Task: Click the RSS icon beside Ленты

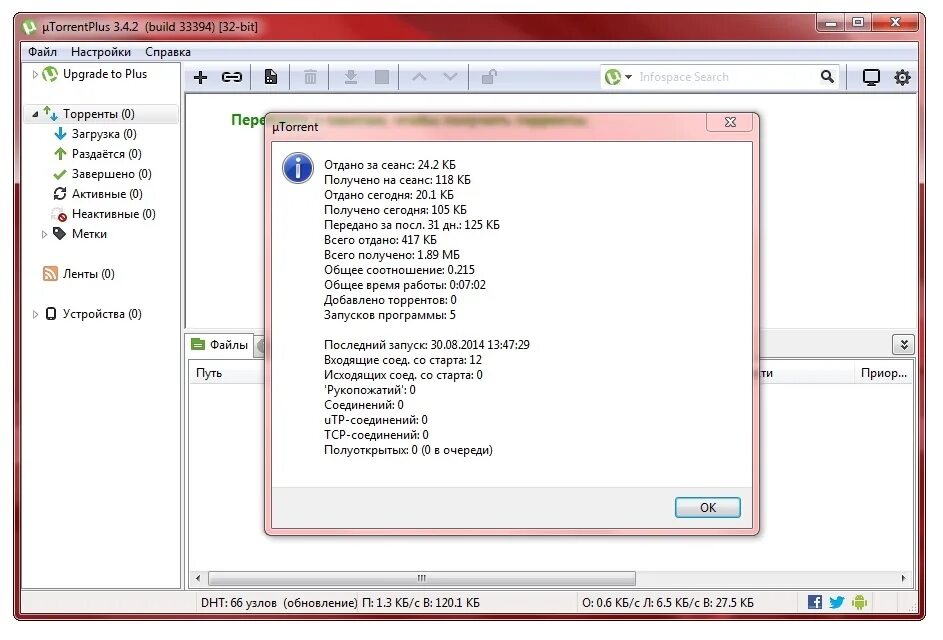Action: click(50, 274)
